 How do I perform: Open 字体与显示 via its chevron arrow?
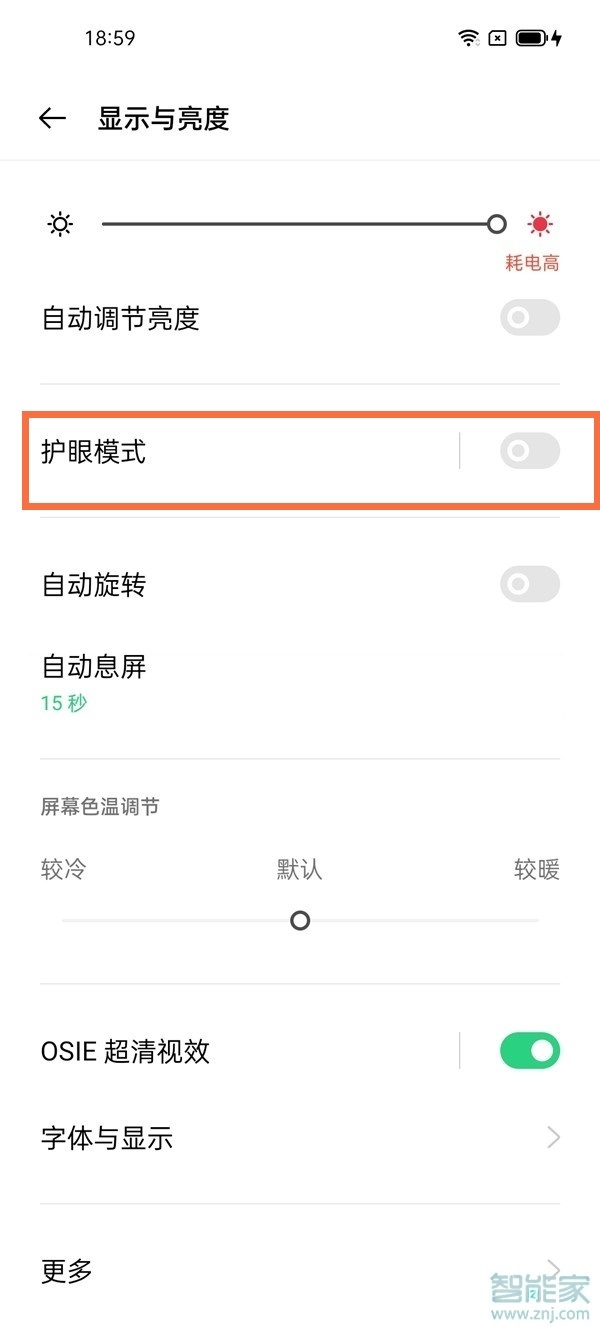point(556,1137)
